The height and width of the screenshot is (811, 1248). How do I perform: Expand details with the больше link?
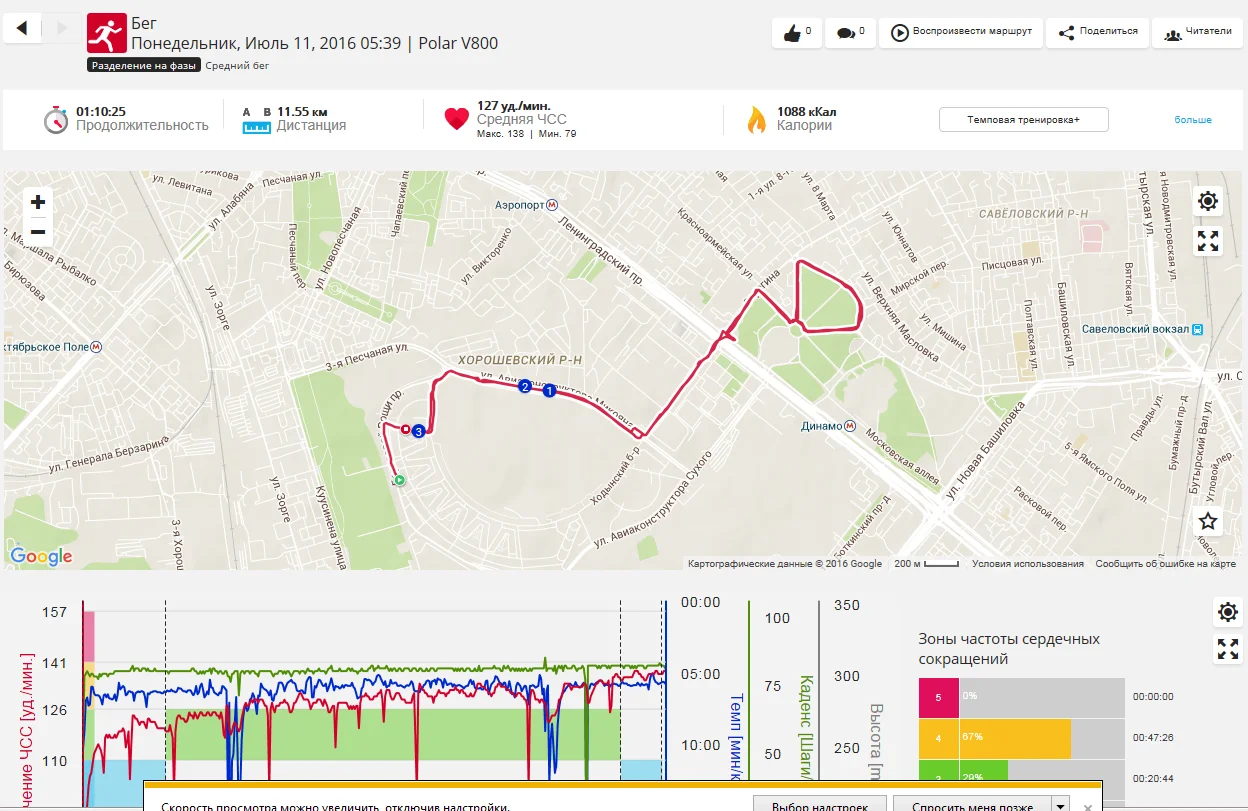pos(1192,120)
